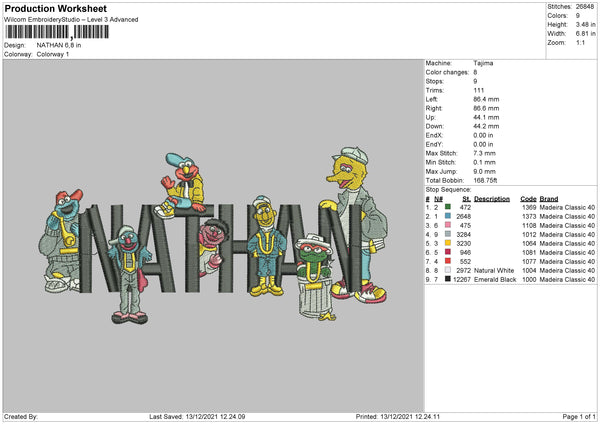The height and width of the screenshot is (424, 600).
Task: Click stitch count "472" in stop row 1
Action: click(465, 207)
